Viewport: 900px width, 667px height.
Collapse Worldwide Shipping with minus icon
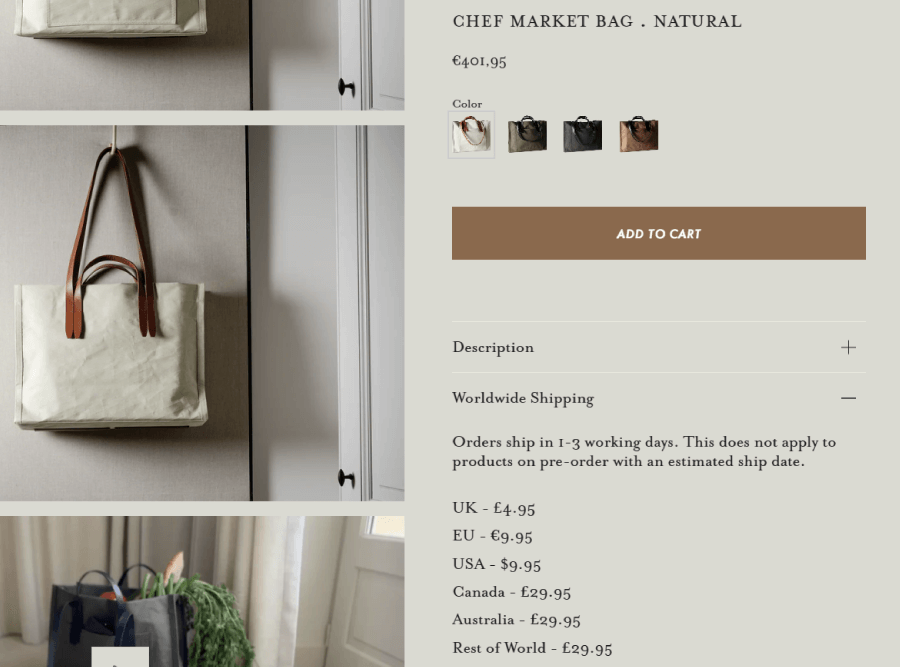pyautogui.click(x=848, y=398)
